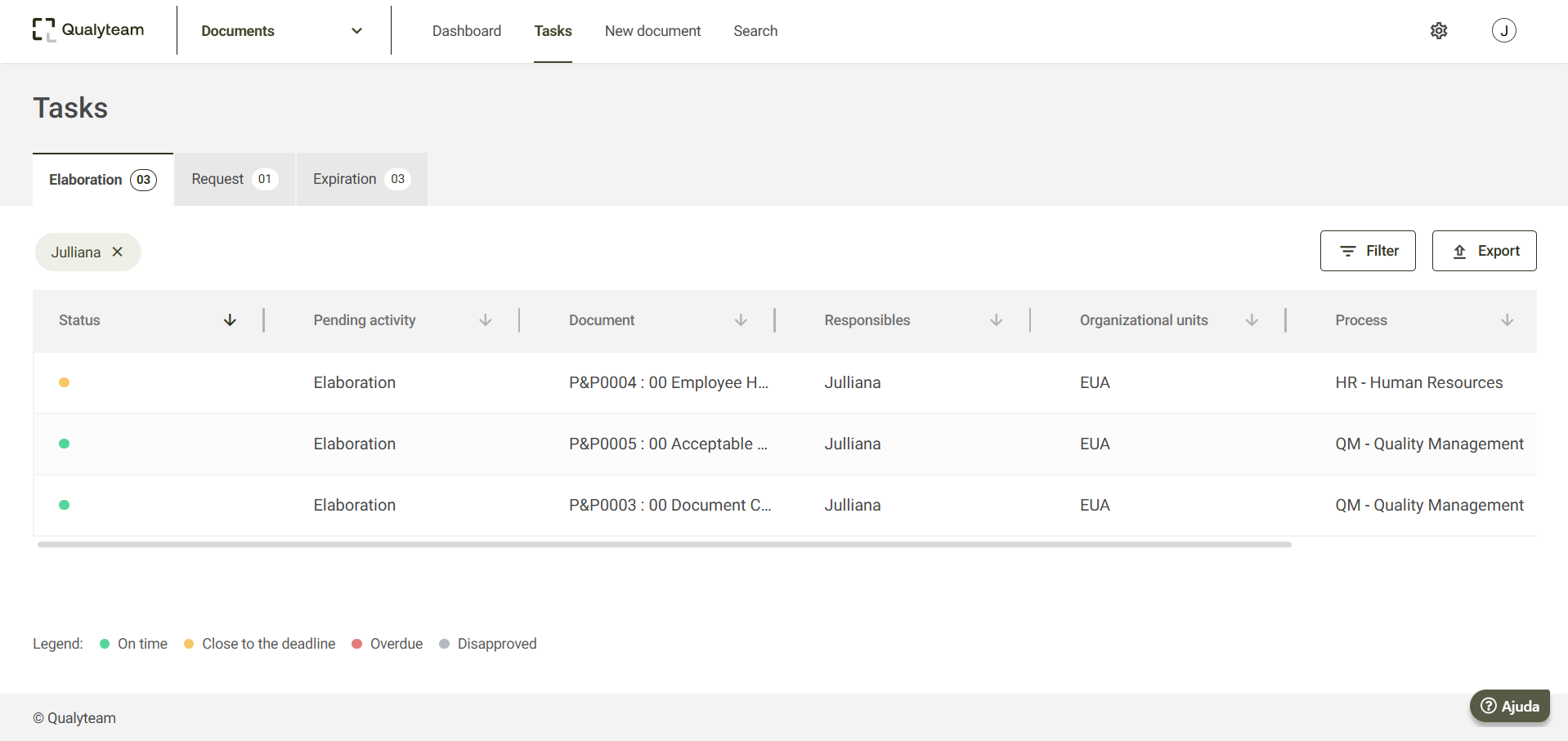Go to the Dashboard menu item

click(x=467, y=31)
